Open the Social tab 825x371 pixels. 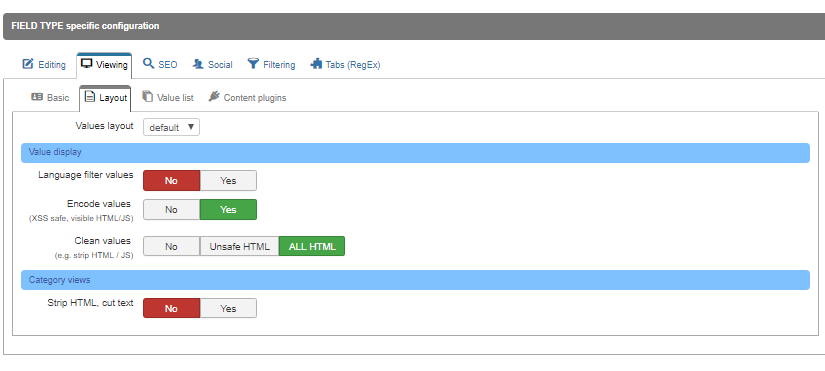coord(213,65)
